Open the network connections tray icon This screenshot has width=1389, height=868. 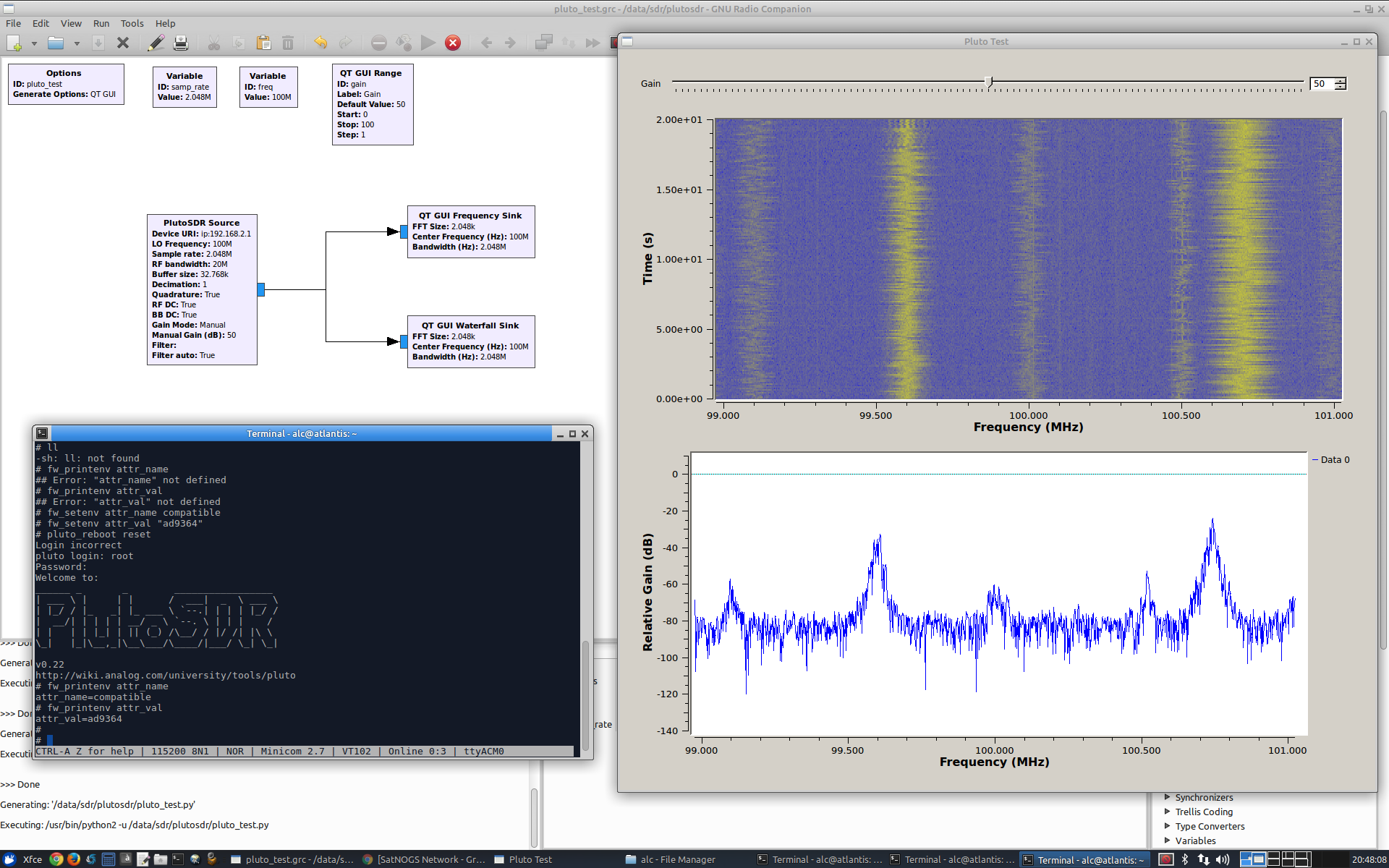pos(1203,859)
